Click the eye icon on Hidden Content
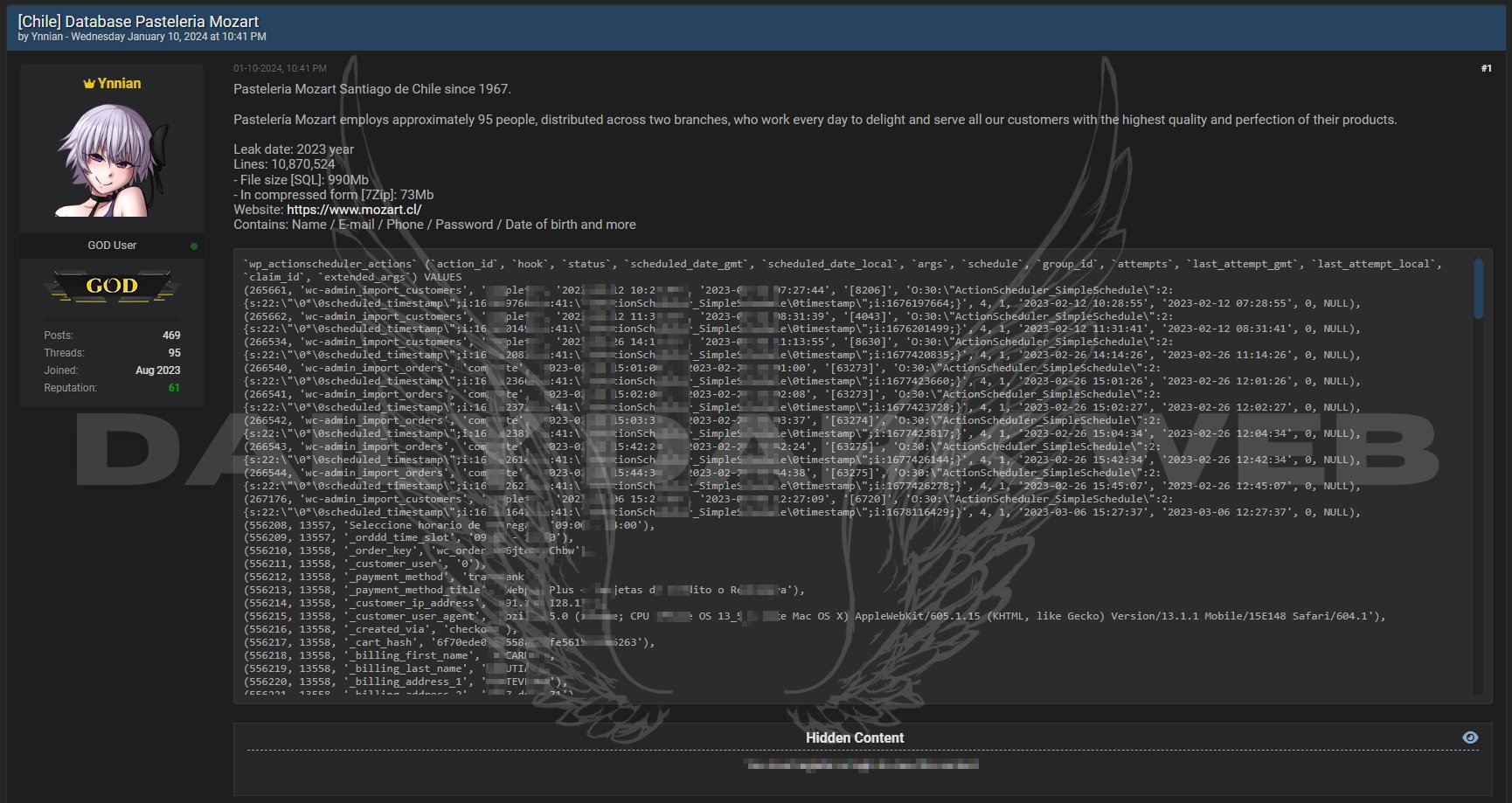The height and width of the screenshot is (803, 1512). (1470, 737)
